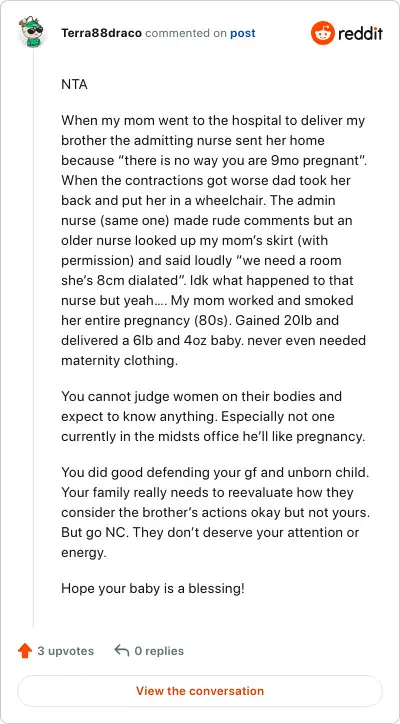The height and width of the screenshot is (724, 400).
Task: Open the Terra88draco username link
Action: pos(101,33)
